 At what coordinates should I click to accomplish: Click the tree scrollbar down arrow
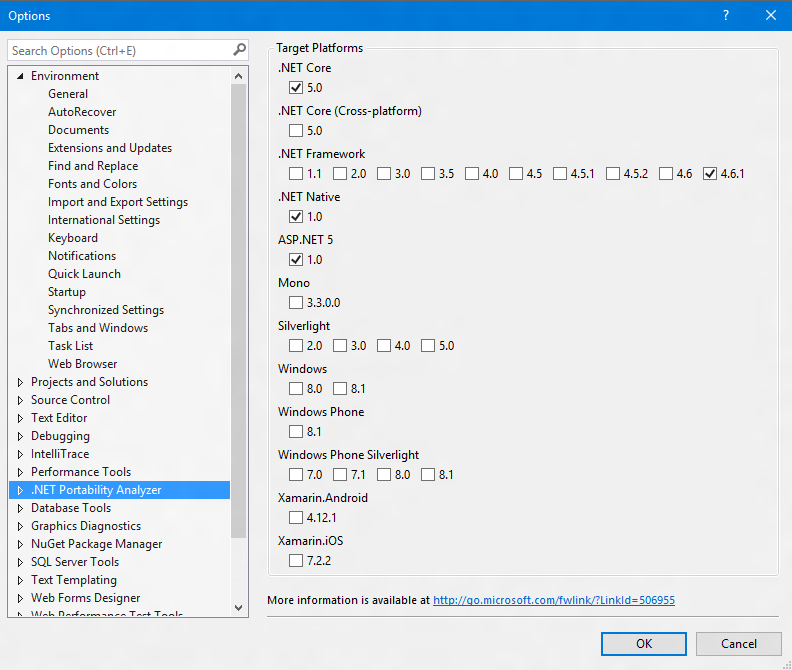[239, 607]
